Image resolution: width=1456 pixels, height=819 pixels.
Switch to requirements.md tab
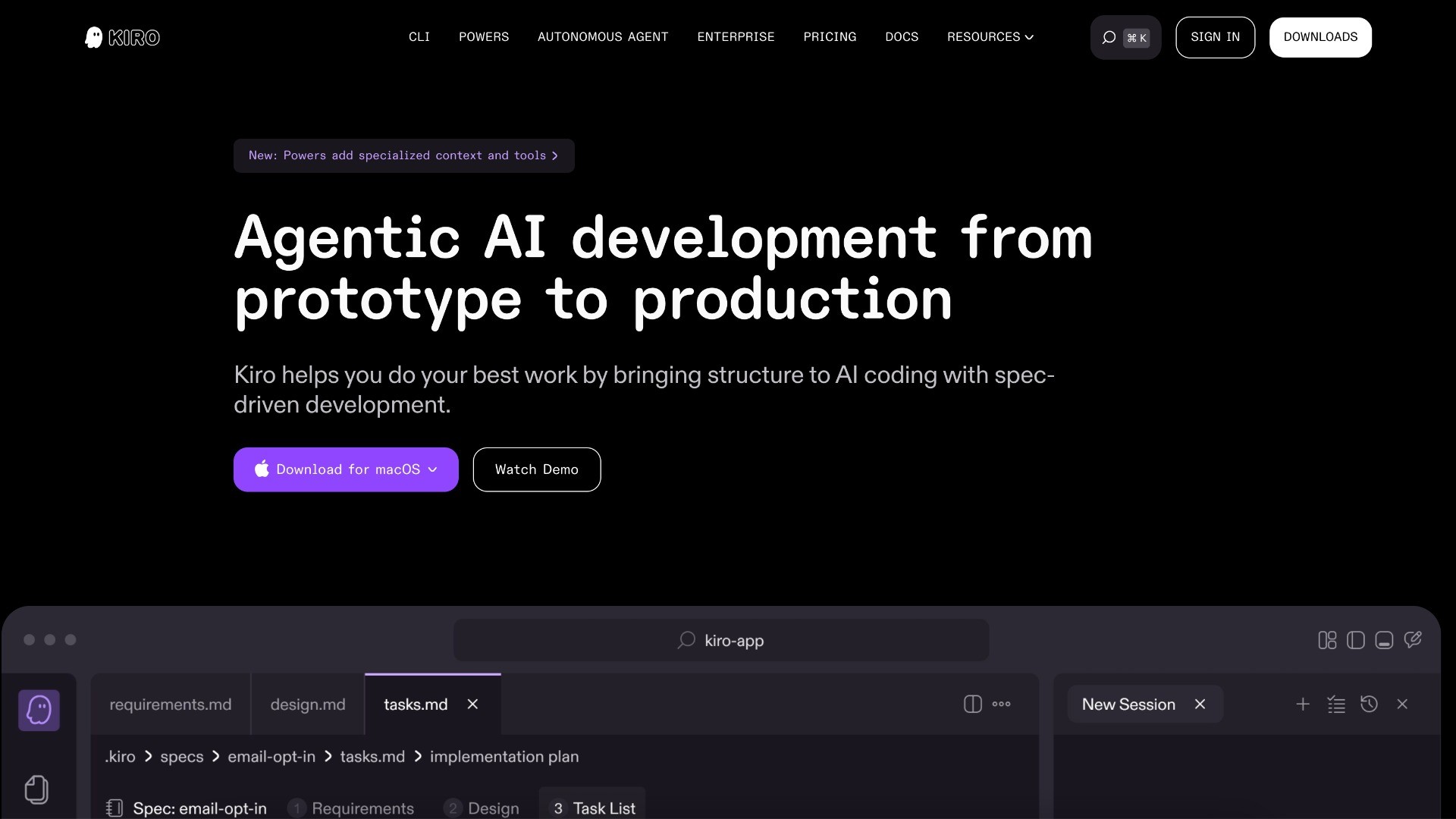[171, 704]
